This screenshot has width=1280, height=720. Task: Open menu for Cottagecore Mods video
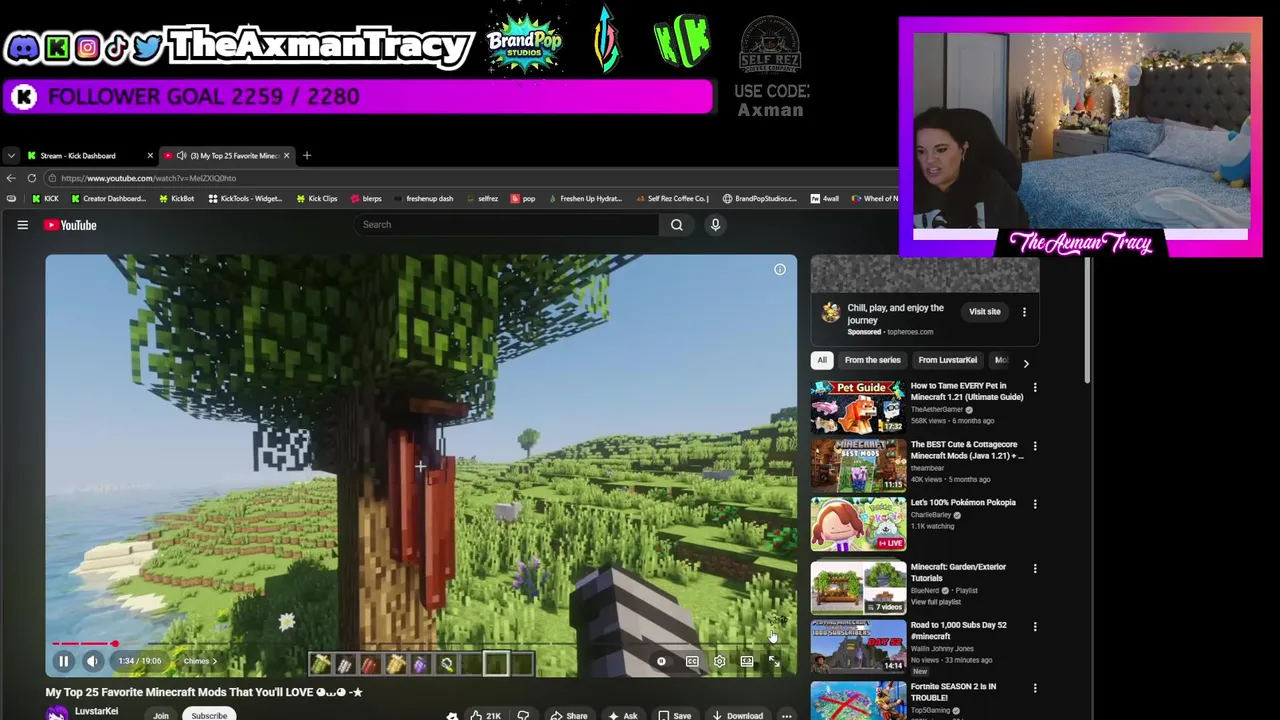[x=1035, y=446]
